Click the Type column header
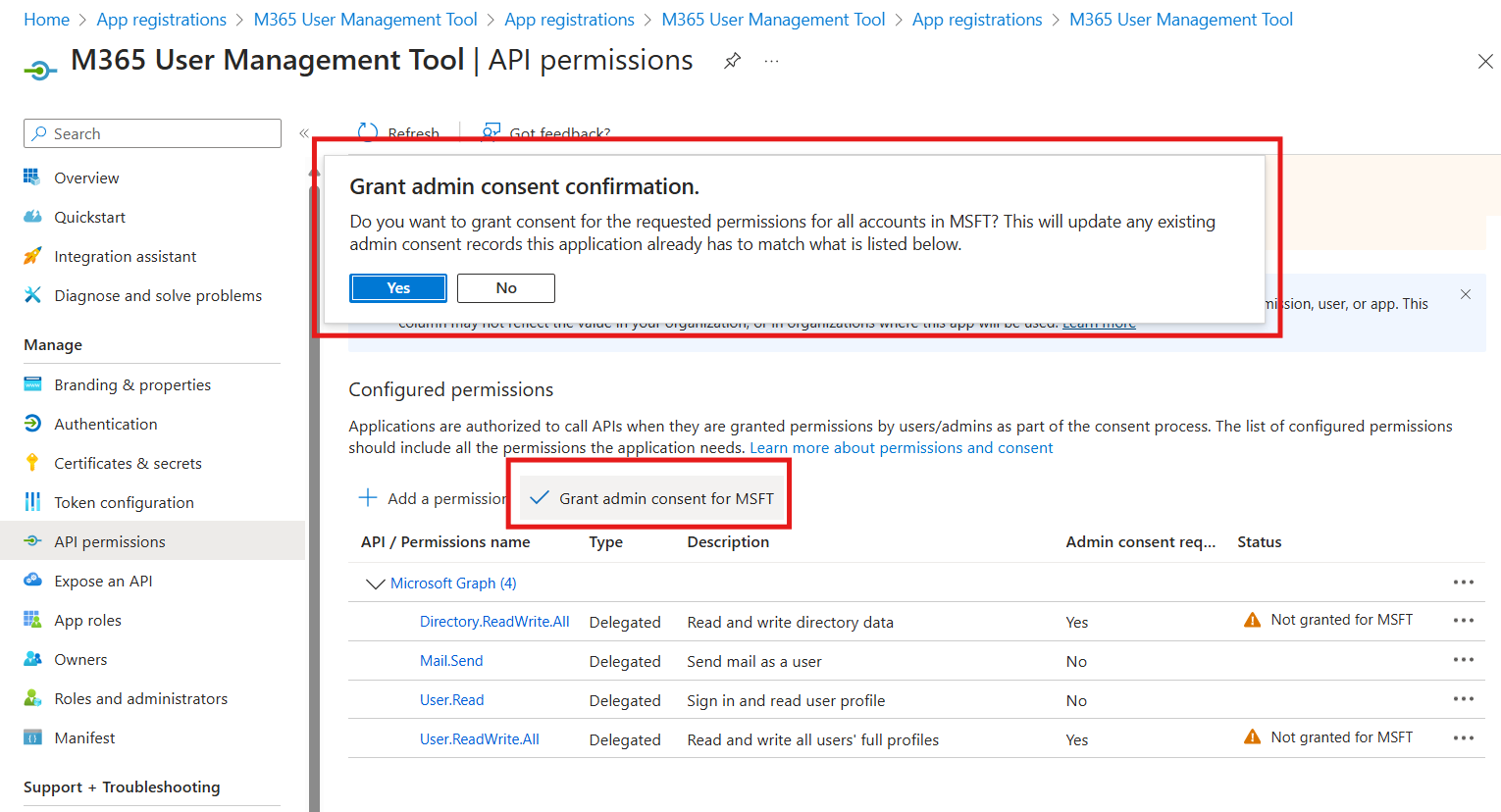 click(x=606, y=542)
